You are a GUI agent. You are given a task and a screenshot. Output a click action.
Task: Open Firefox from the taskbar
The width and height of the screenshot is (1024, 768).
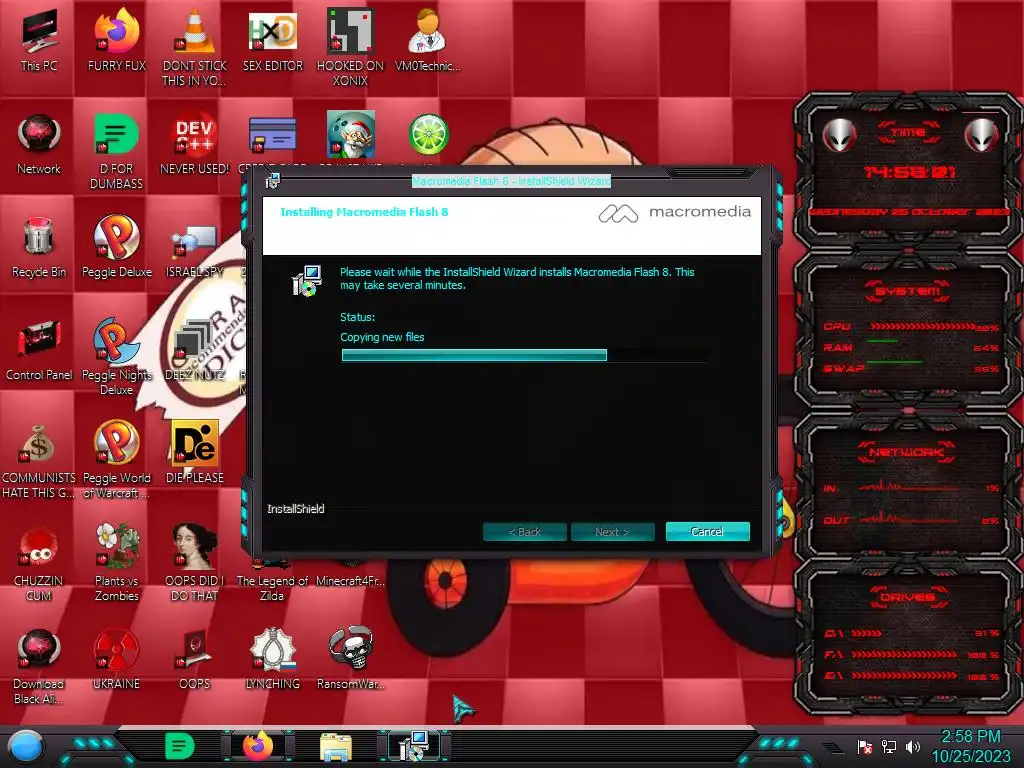(258, 746)
